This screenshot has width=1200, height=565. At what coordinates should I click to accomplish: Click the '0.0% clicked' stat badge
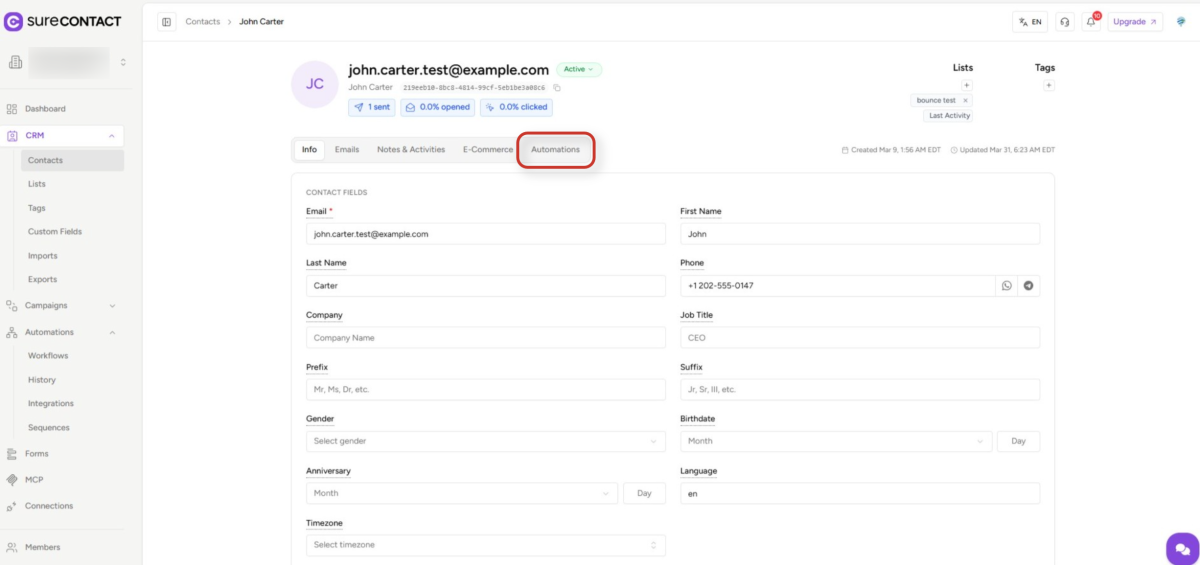(516, 107)
